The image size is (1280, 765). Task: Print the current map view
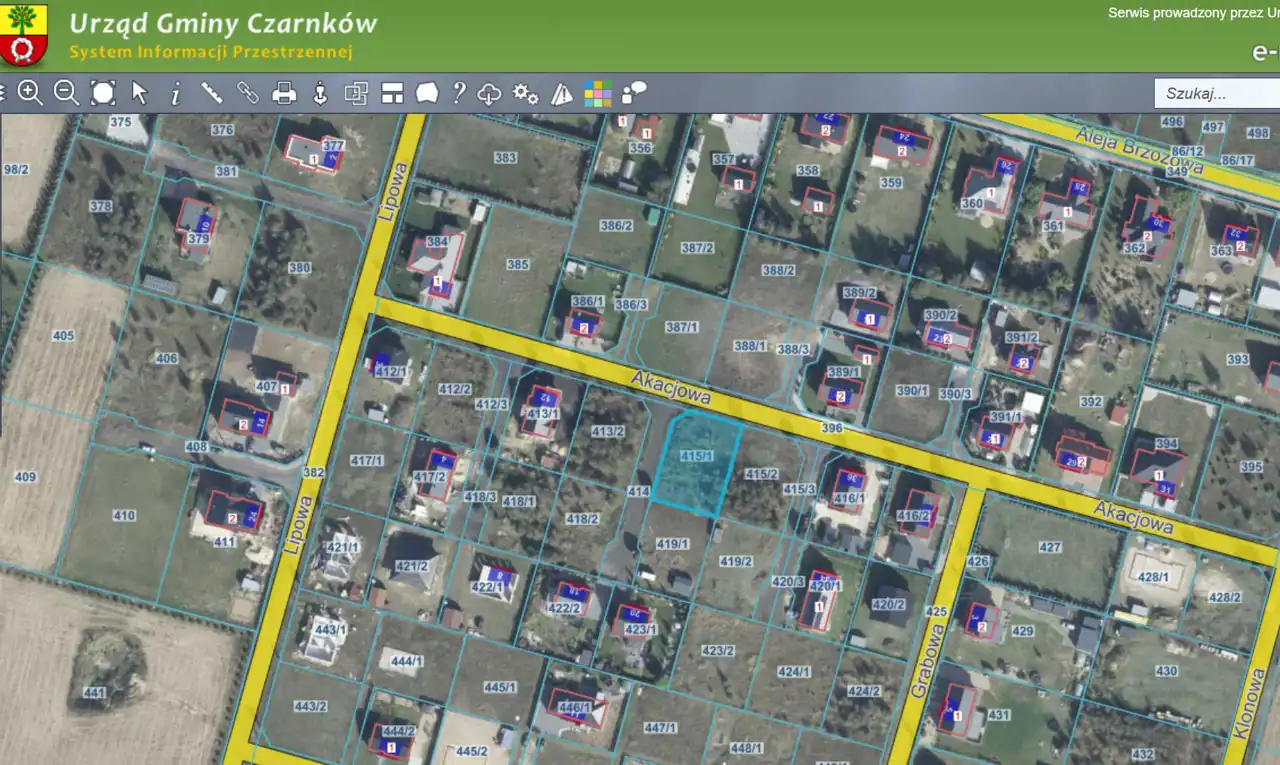284,93
